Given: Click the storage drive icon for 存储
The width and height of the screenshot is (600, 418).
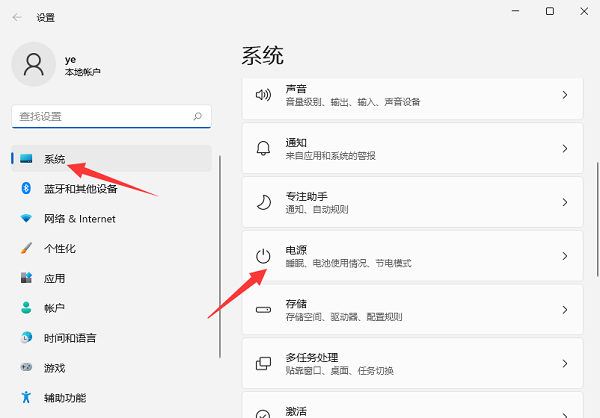Looking at the screenshot, I should tap(263, 310).
